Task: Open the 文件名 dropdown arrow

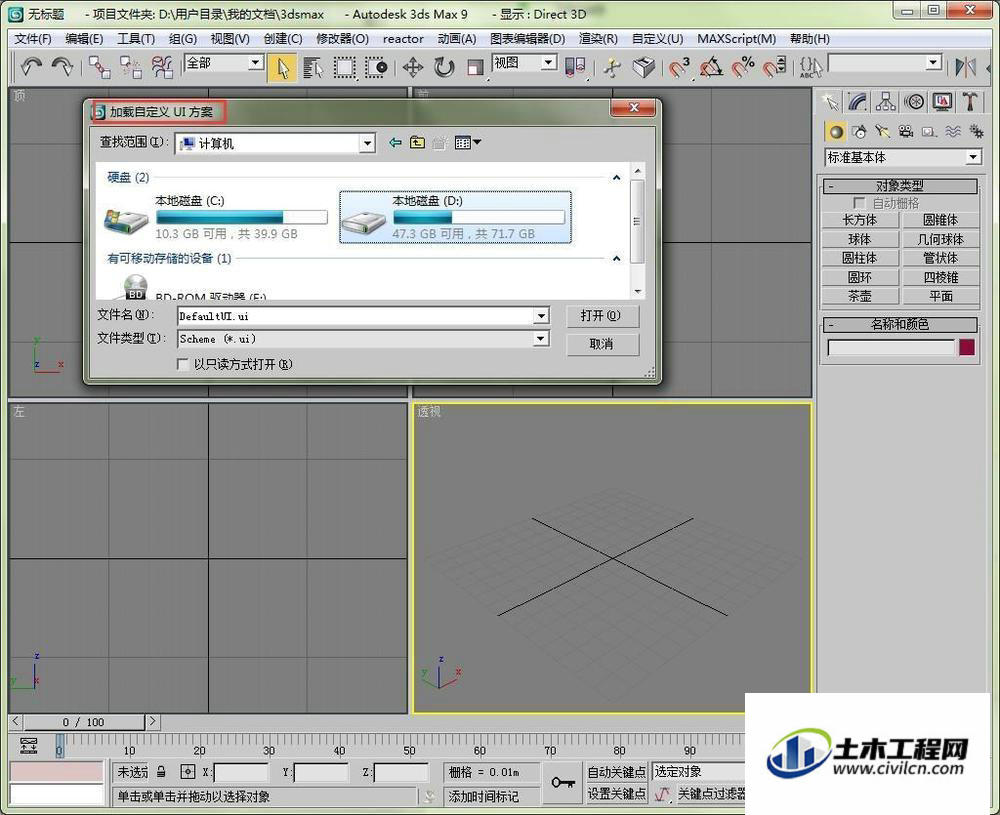Action: (541, 316)
